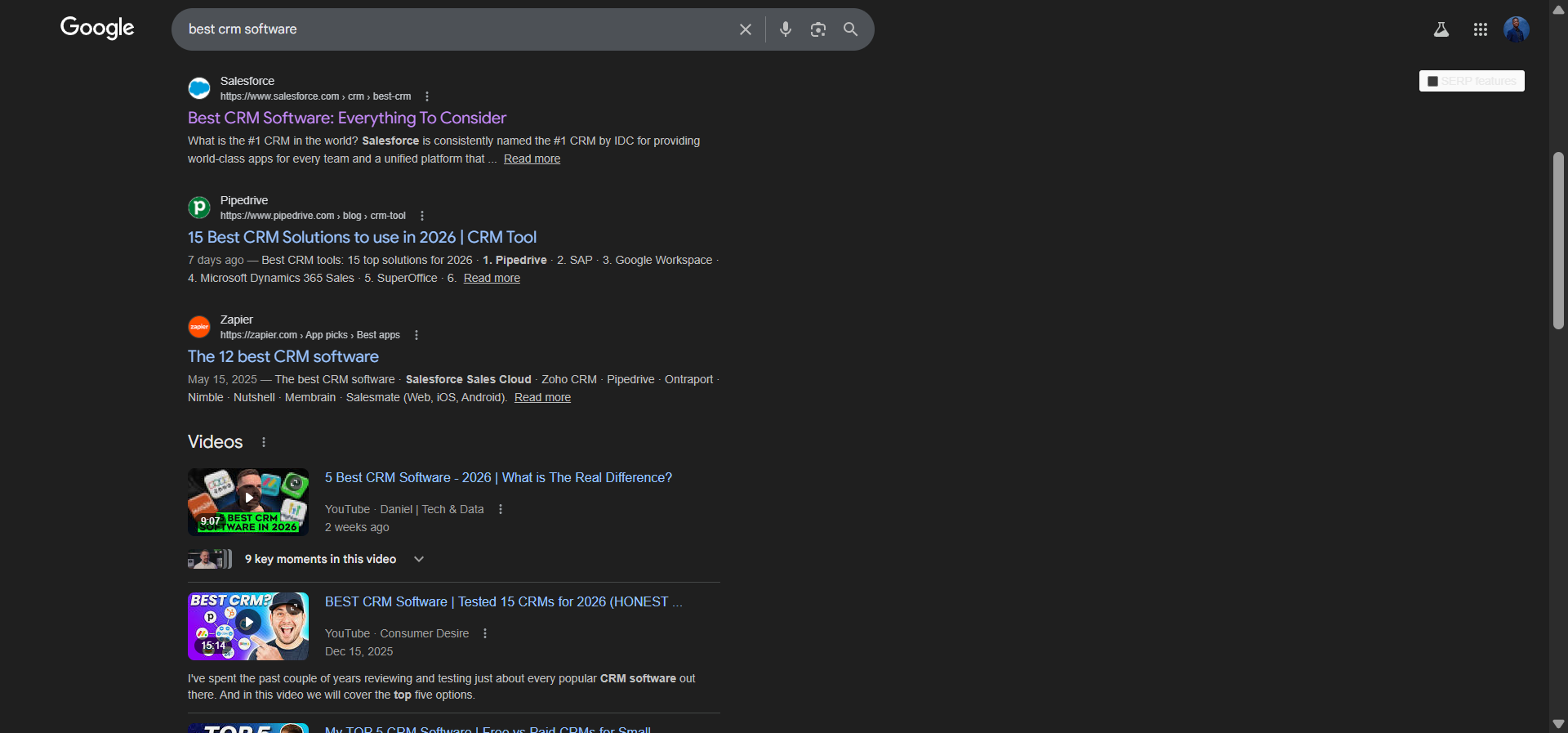Click the Pipedrive site name
The image size is (1568, 733).
(244, 200)
